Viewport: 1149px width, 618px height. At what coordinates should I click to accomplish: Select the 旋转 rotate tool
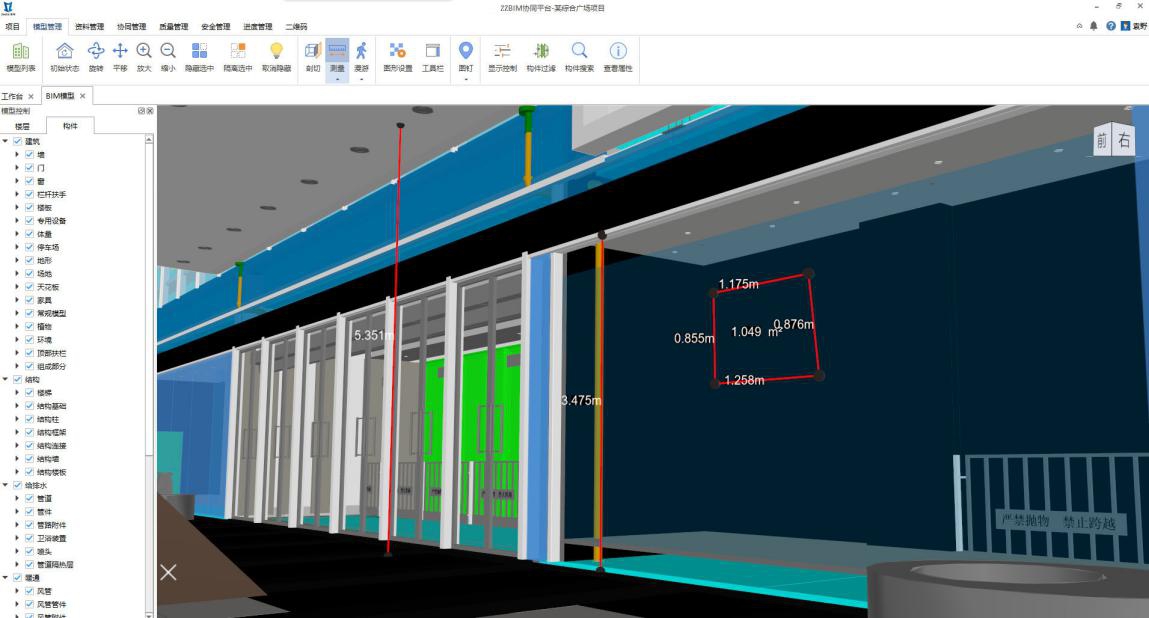(x=96, y=57)
